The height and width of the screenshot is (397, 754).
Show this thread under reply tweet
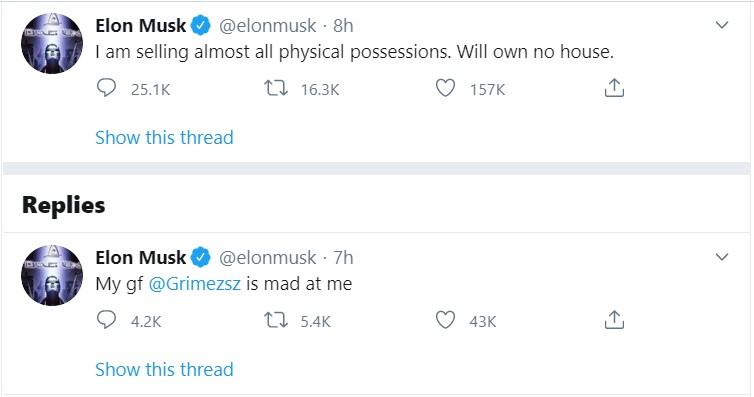164,370
